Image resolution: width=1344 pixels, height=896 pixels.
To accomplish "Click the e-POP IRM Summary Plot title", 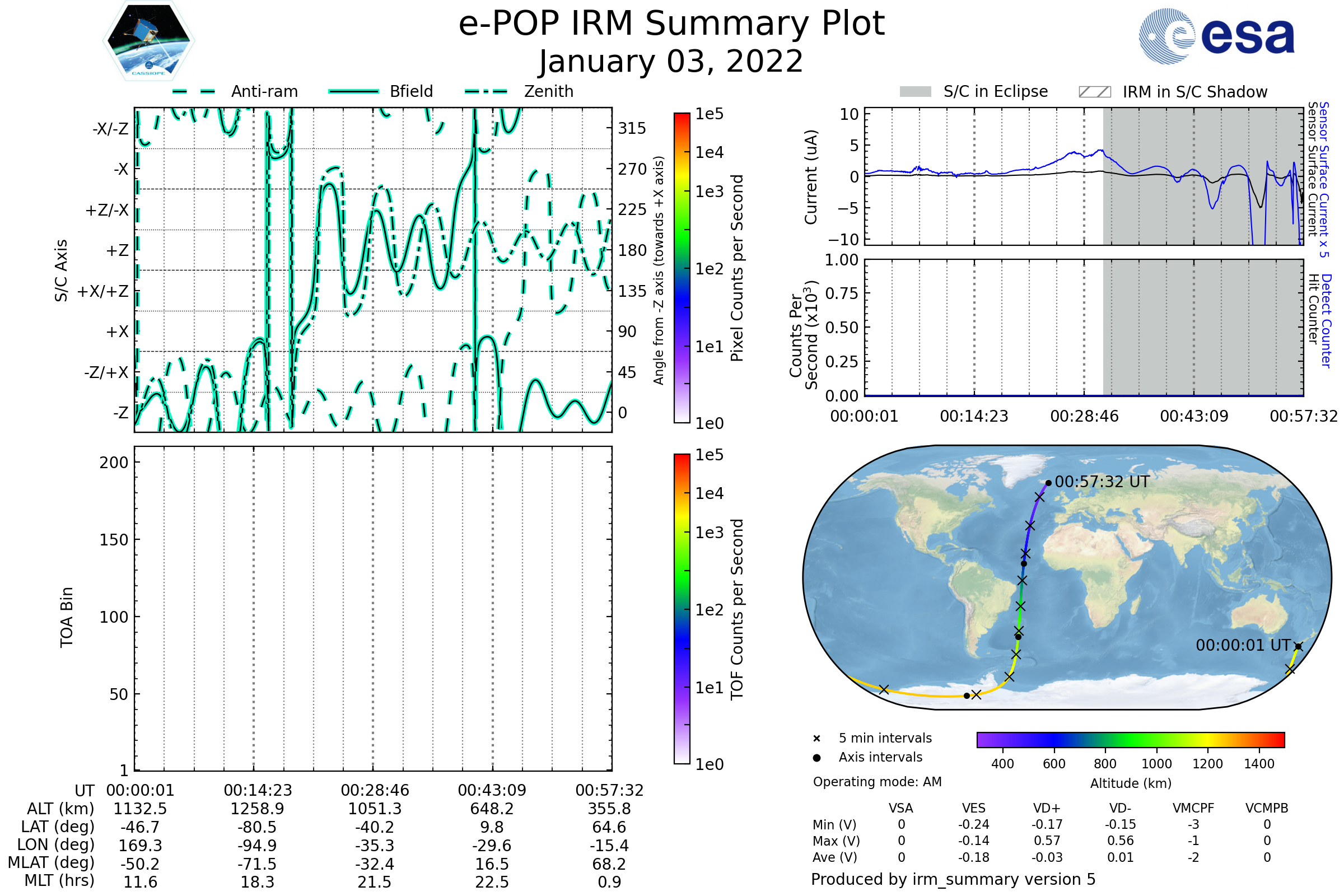I will pyautogui.click(x=671, y=24).
